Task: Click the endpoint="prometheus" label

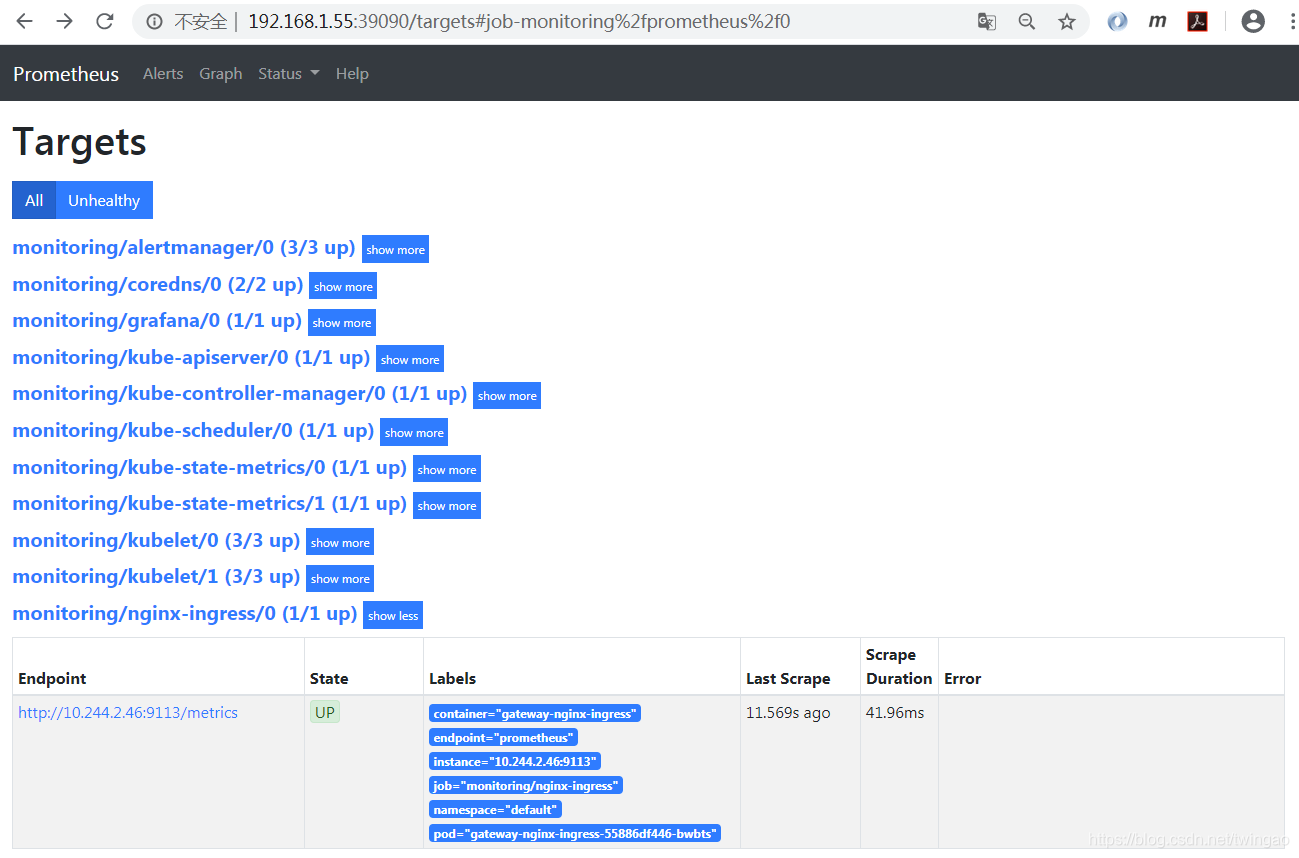Action: point(504,738)
